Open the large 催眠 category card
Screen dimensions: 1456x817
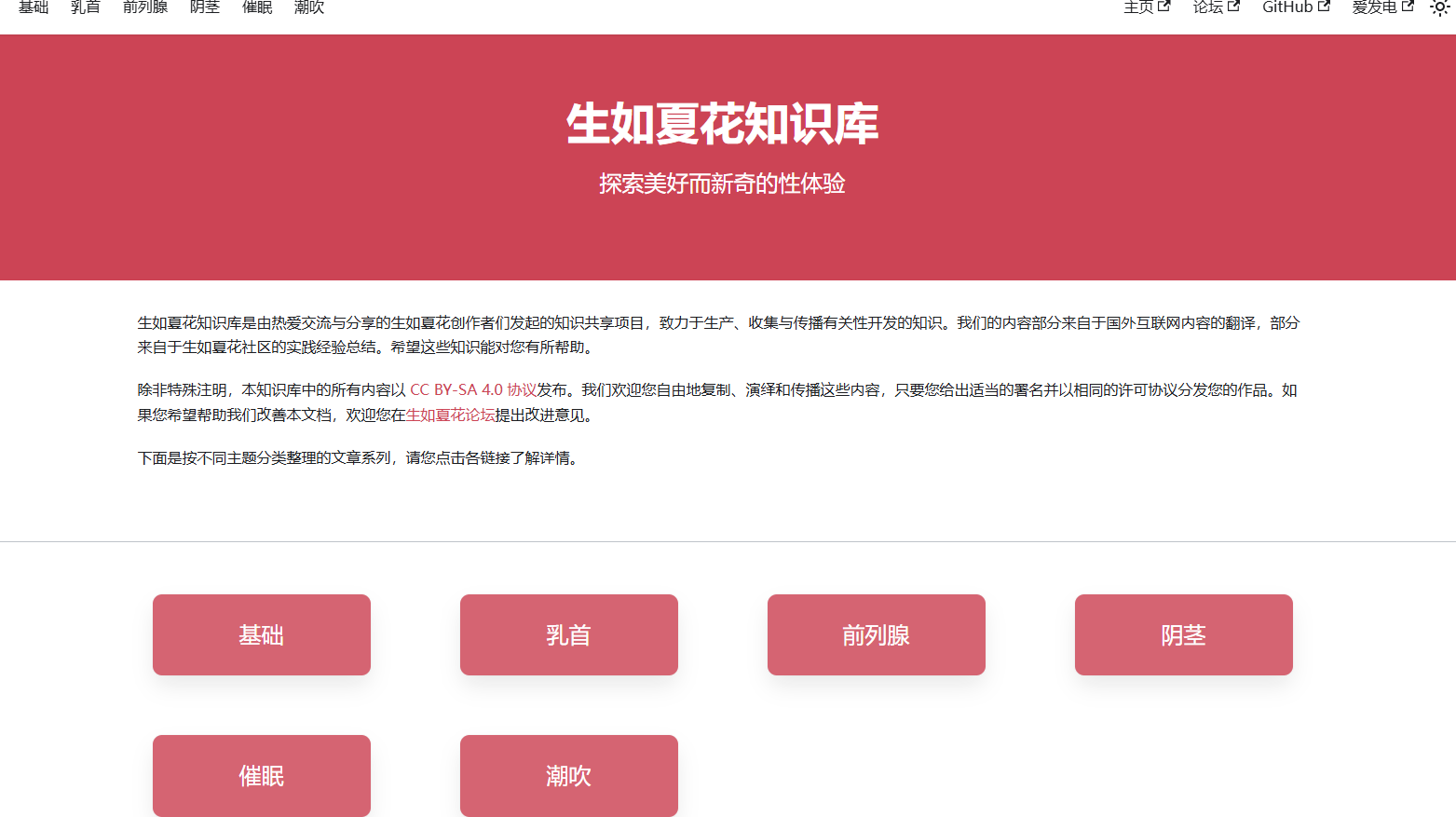point(262,775)
